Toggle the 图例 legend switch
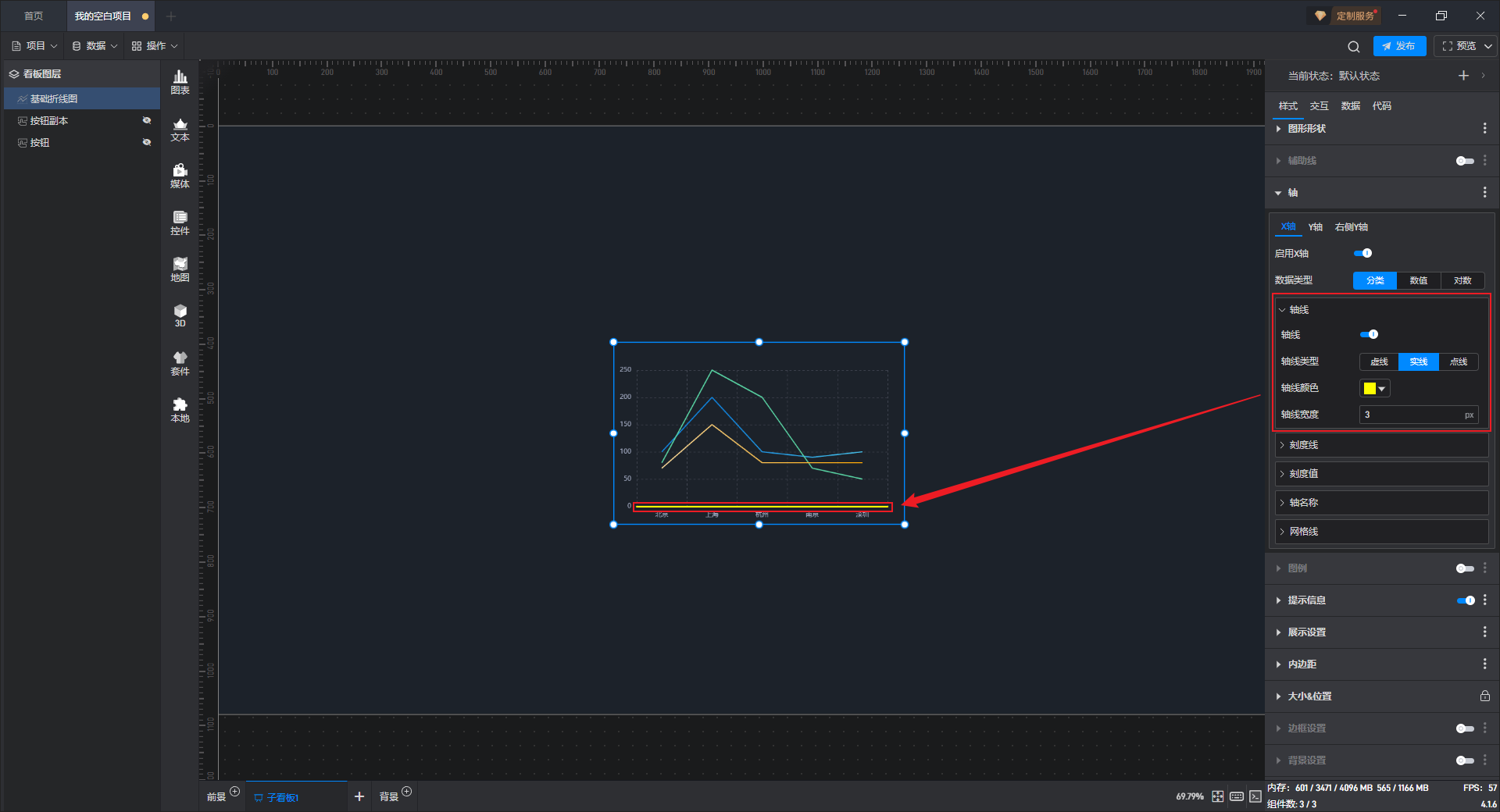Image resolution: width=1500 pixels, height=812 pixels. pos(1465,568)
